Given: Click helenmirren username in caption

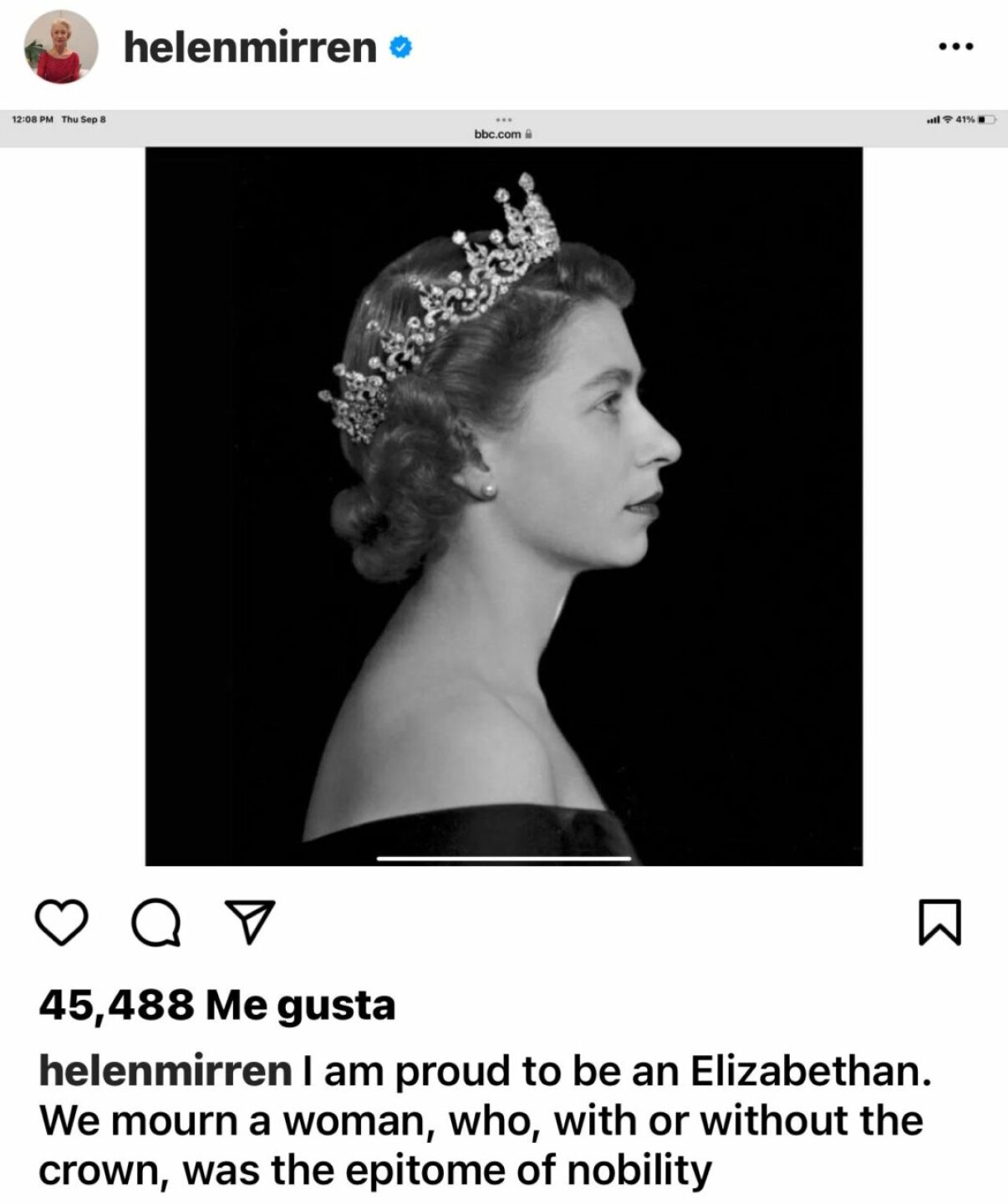Looking at the screenshot, I should click(x=165, y=1071).
